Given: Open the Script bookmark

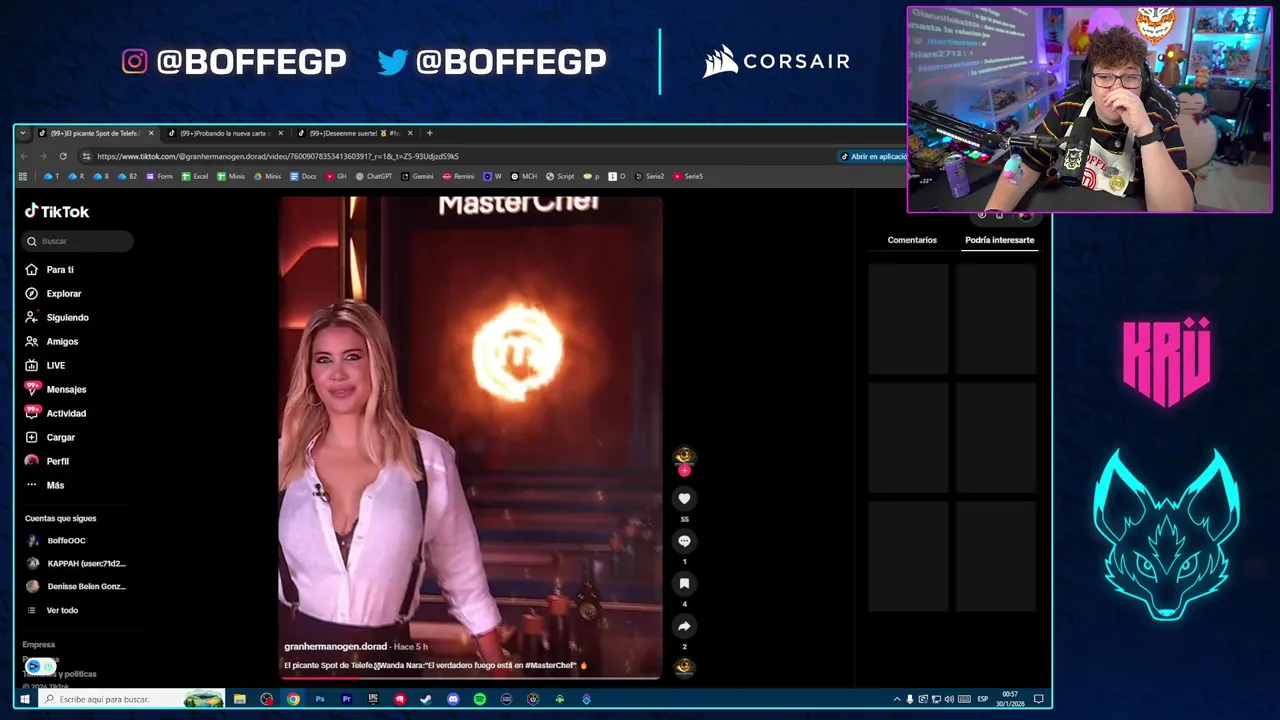Looking at the screenshot, I should pos(560,176).
